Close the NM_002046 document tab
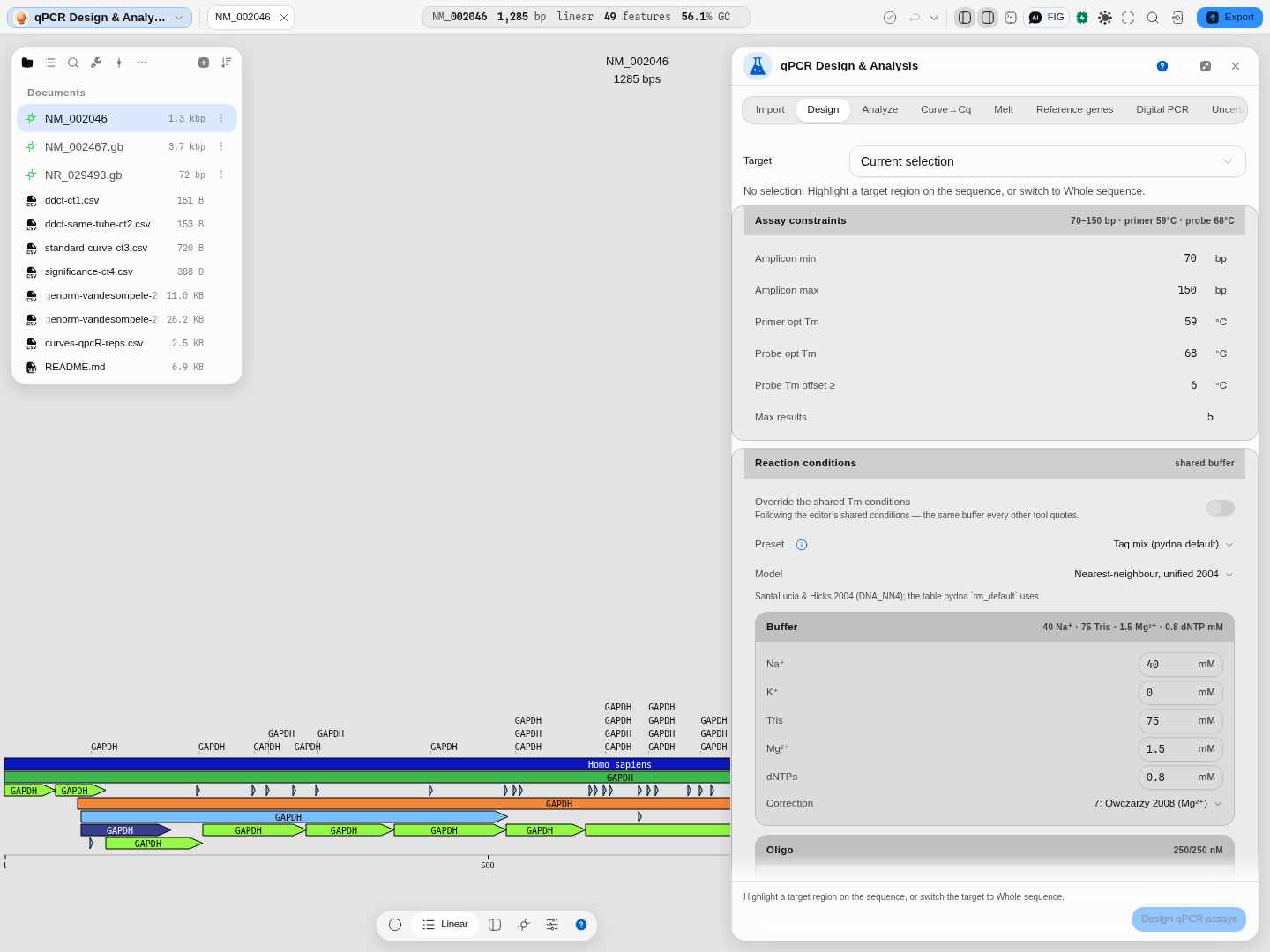 pos(284,18)
